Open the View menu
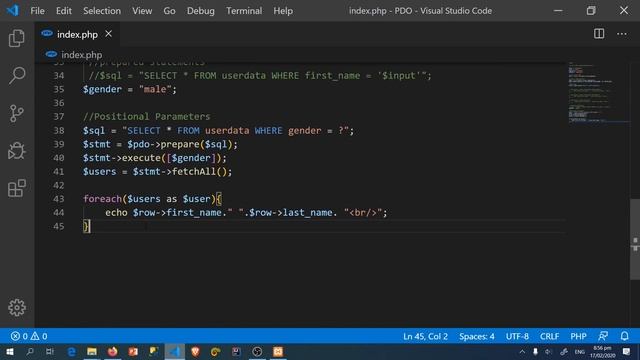640x360 pixels. pyautogui.click(x=142, y=11)
